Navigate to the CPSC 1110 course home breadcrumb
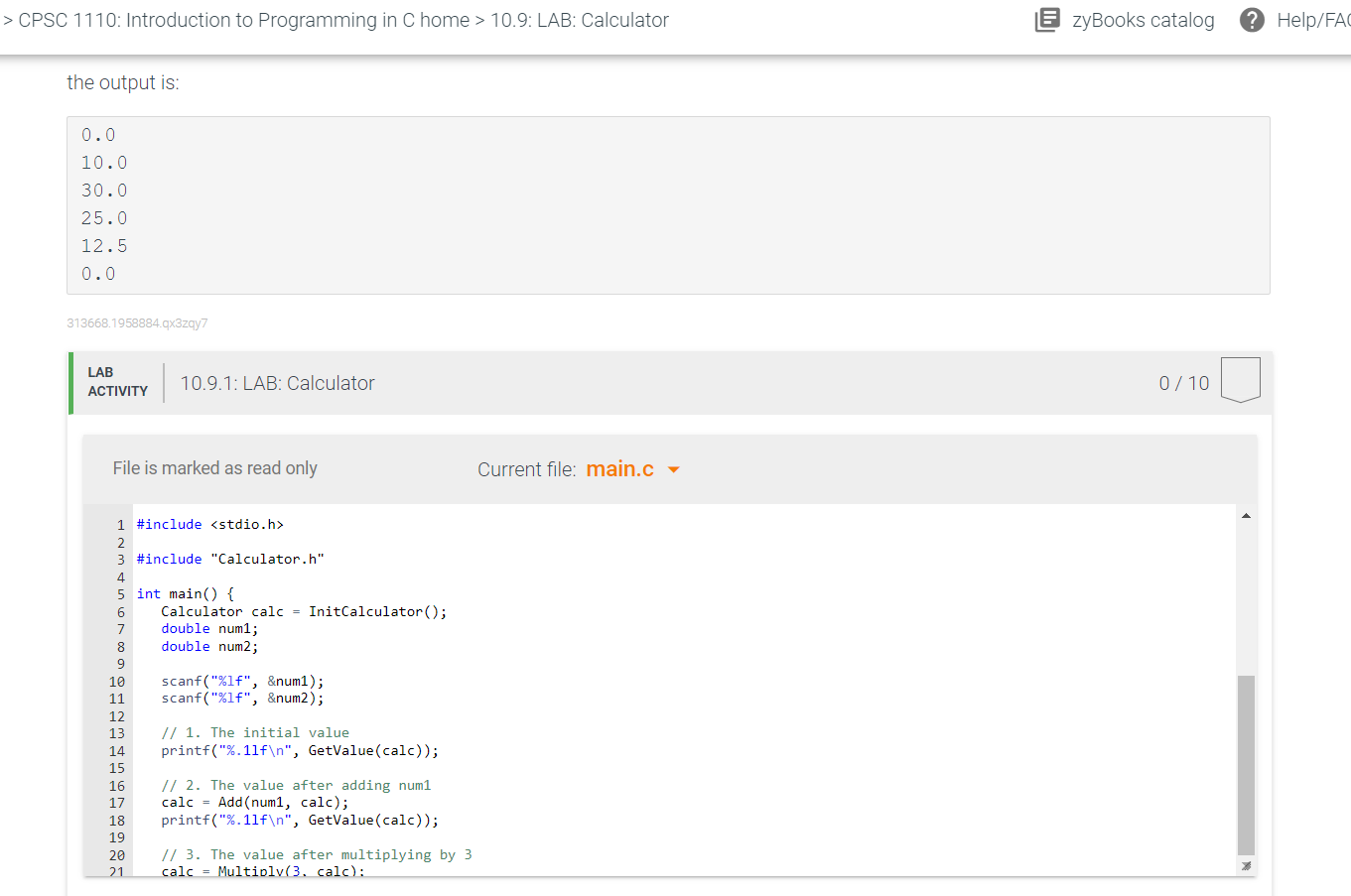The height and width of the screenshot is (896, 1351). (x=238, y=20)
